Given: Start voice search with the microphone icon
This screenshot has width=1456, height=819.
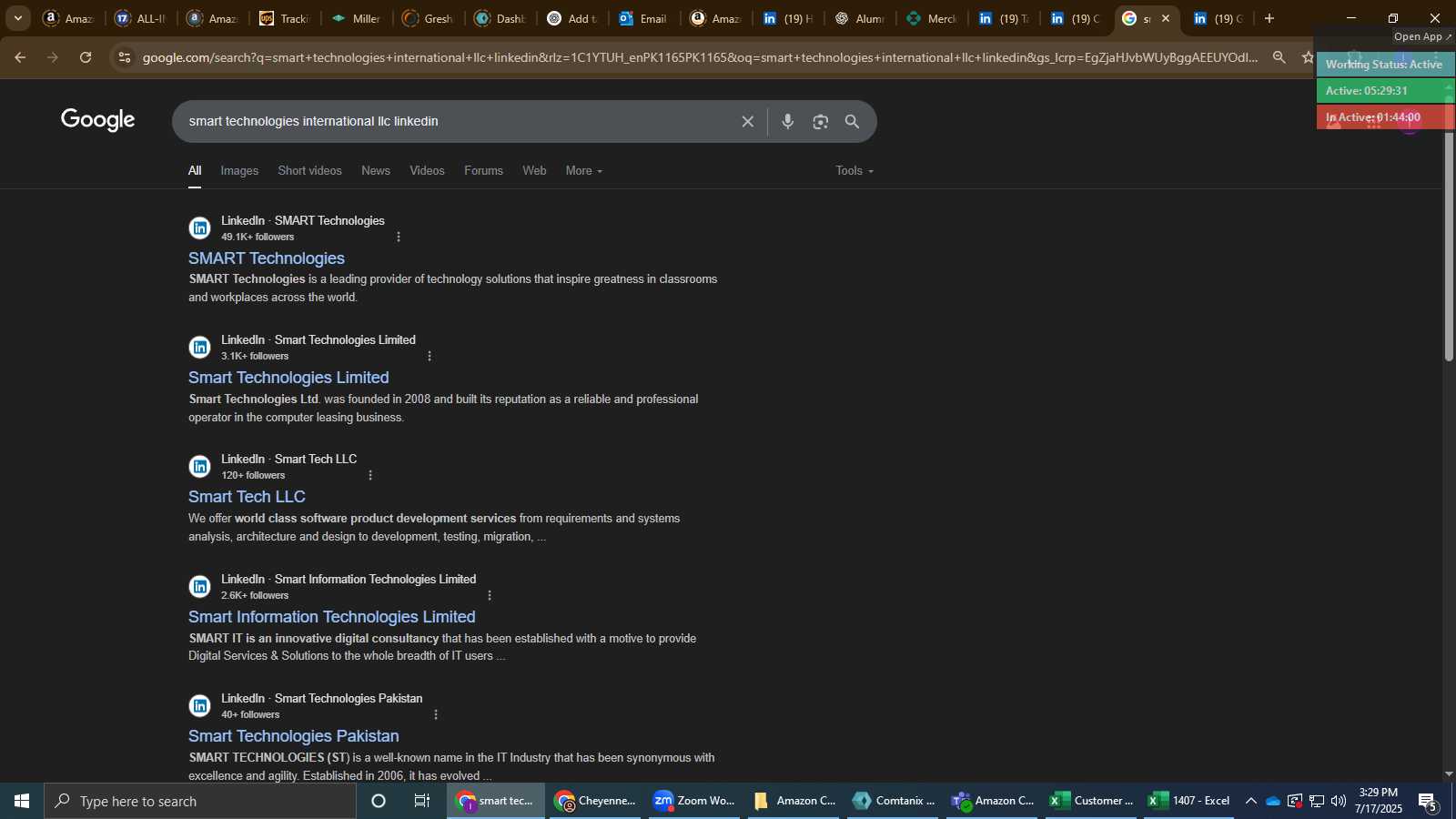Looking at the screenshot, I should point(788,122).
